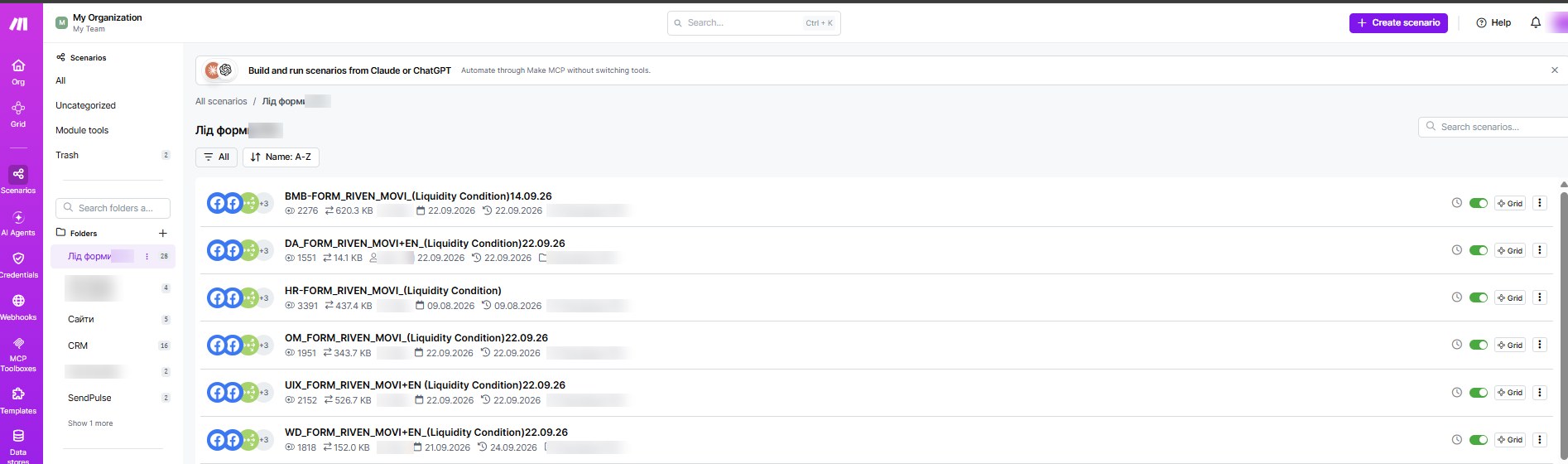Open AI Agents sidebar icon
The image size is (1568, 464).
point(18,223)
